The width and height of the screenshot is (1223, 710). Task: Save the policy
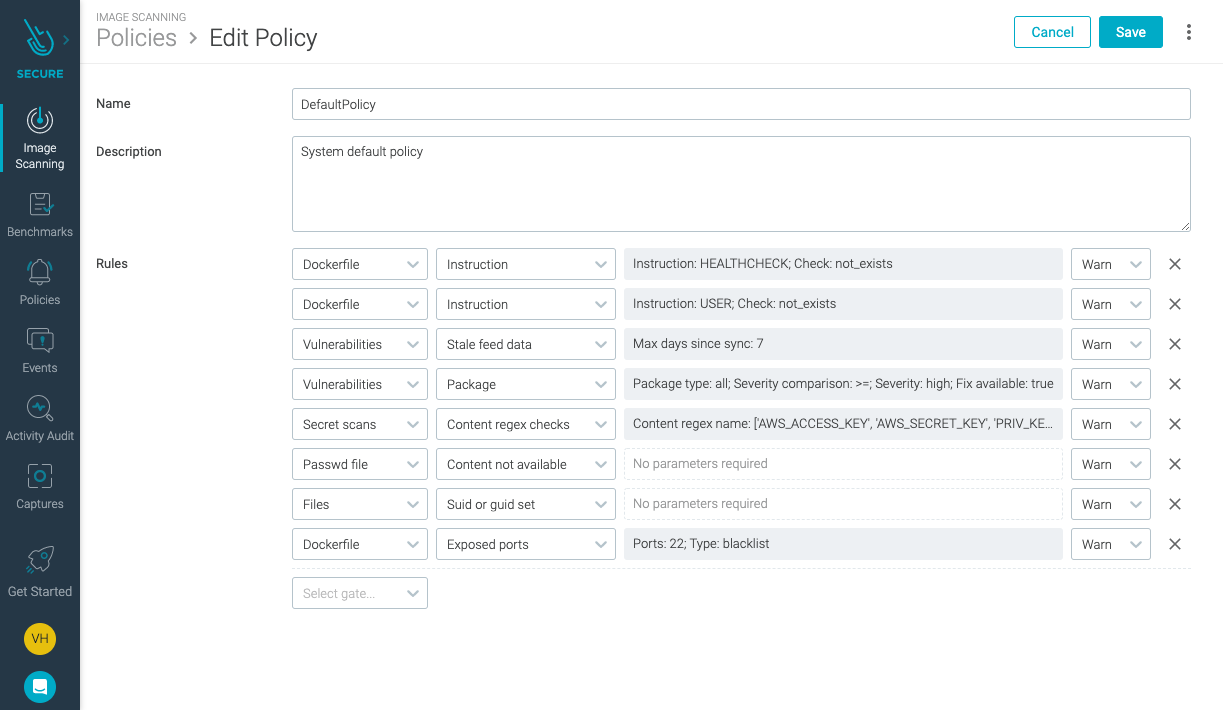(x=1131, y=32)
